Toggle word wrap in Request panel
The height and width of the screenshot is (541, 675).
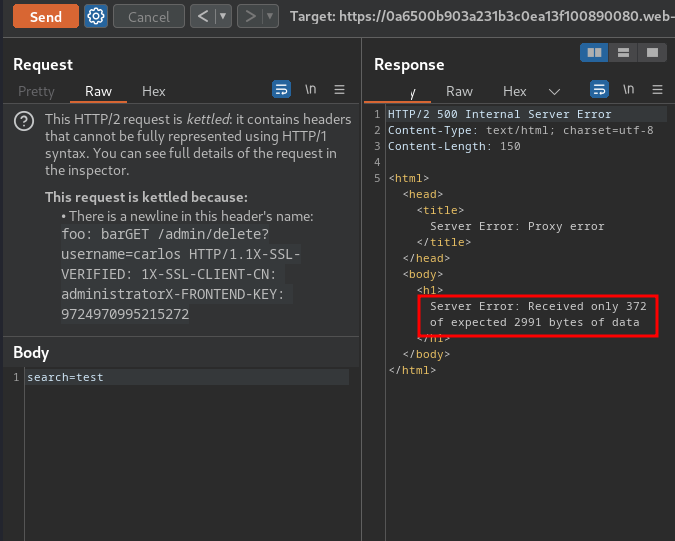coord(282,90)
